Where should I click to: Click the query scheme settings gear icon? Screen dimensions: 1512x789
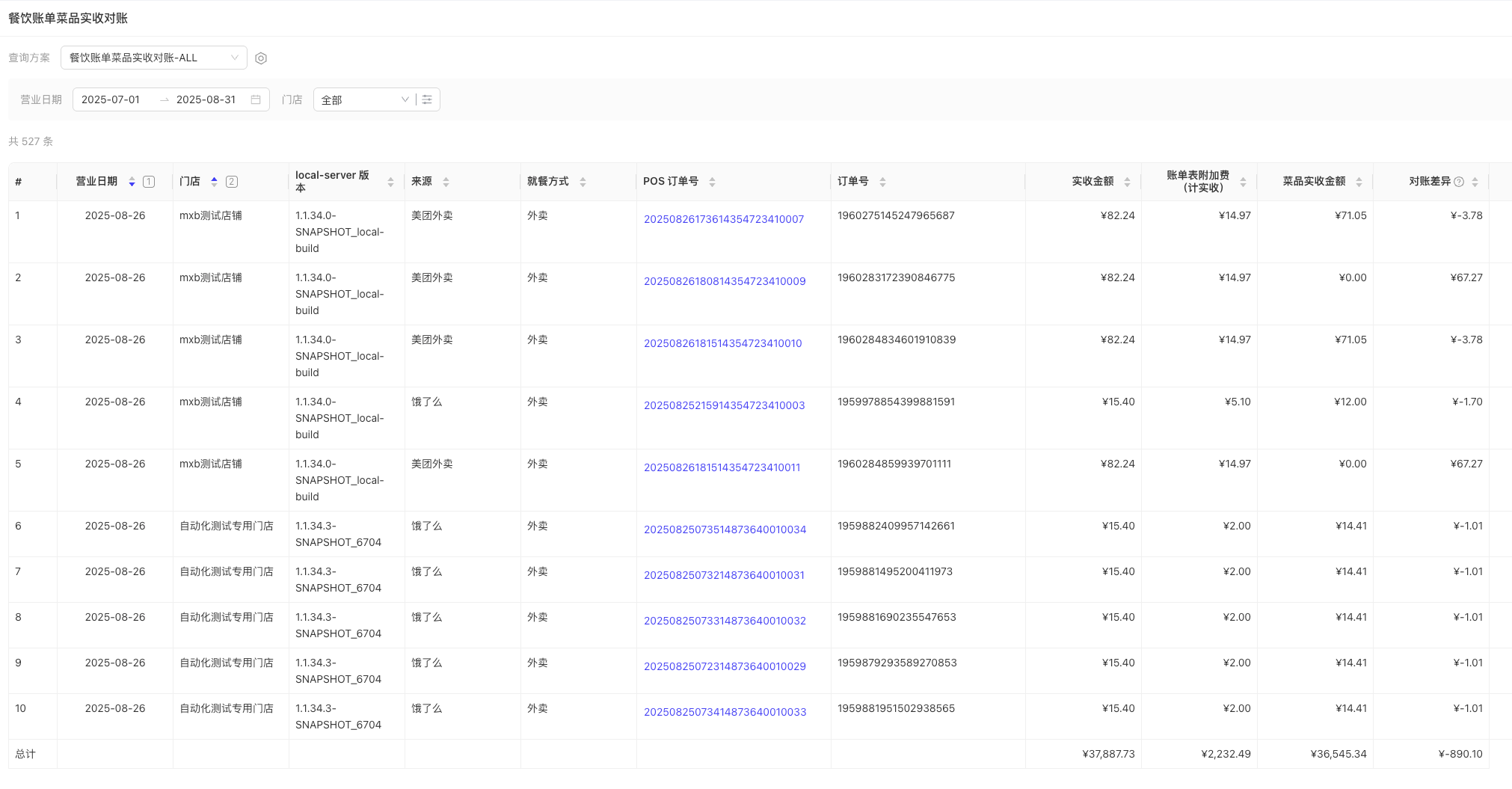261,58
